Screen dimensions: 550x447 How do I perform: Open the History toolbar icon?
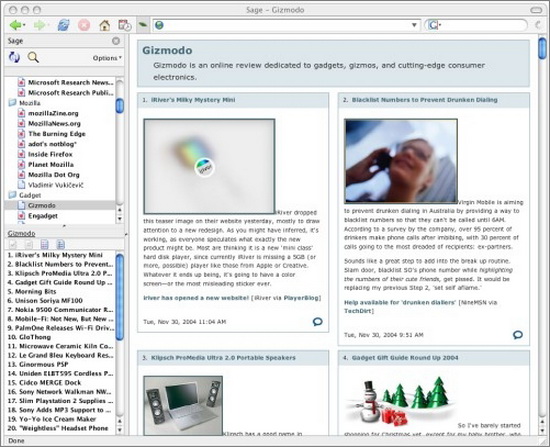[x=125, y=25]
